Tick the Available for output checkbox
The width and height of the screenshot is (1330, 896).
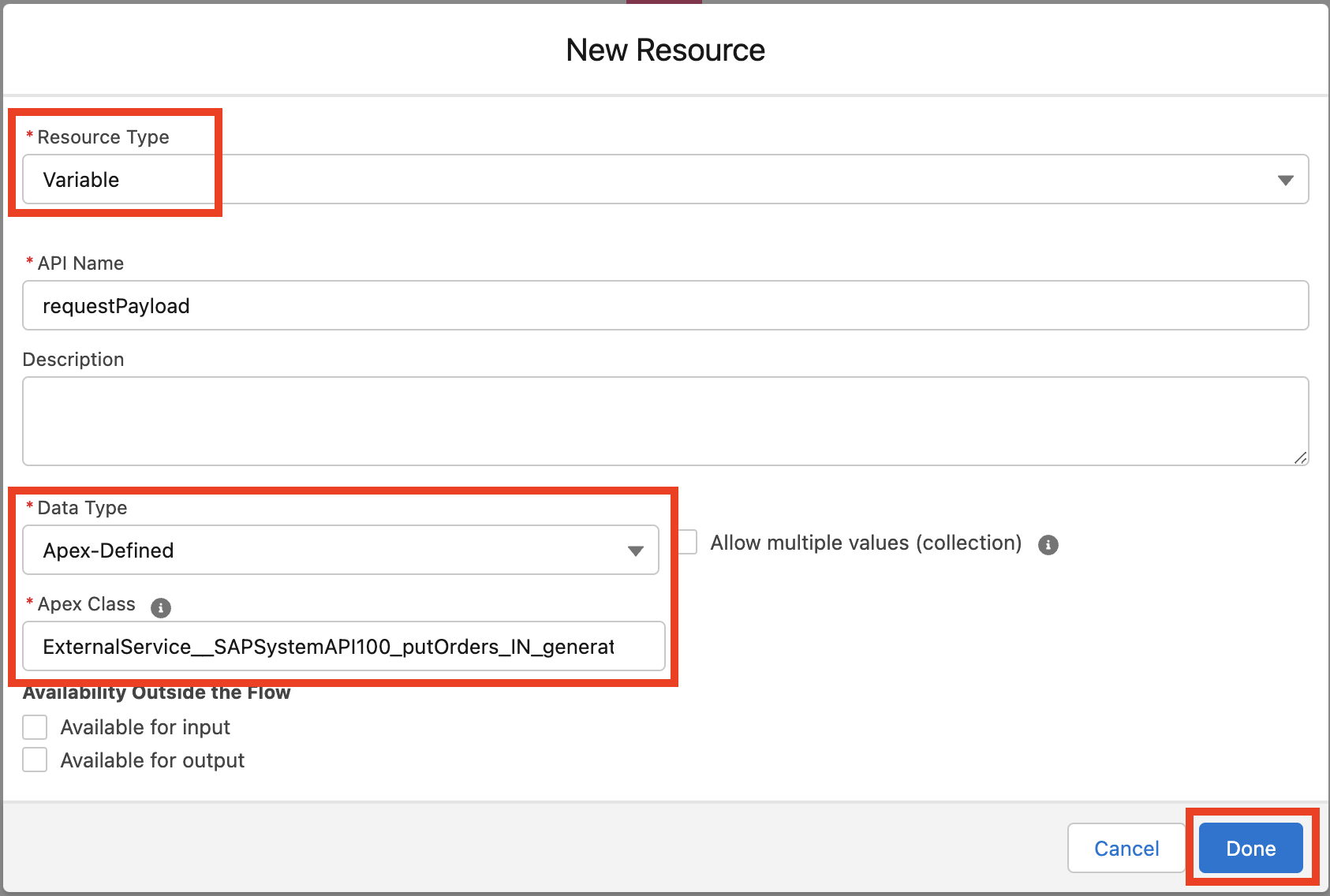[35, 760]
